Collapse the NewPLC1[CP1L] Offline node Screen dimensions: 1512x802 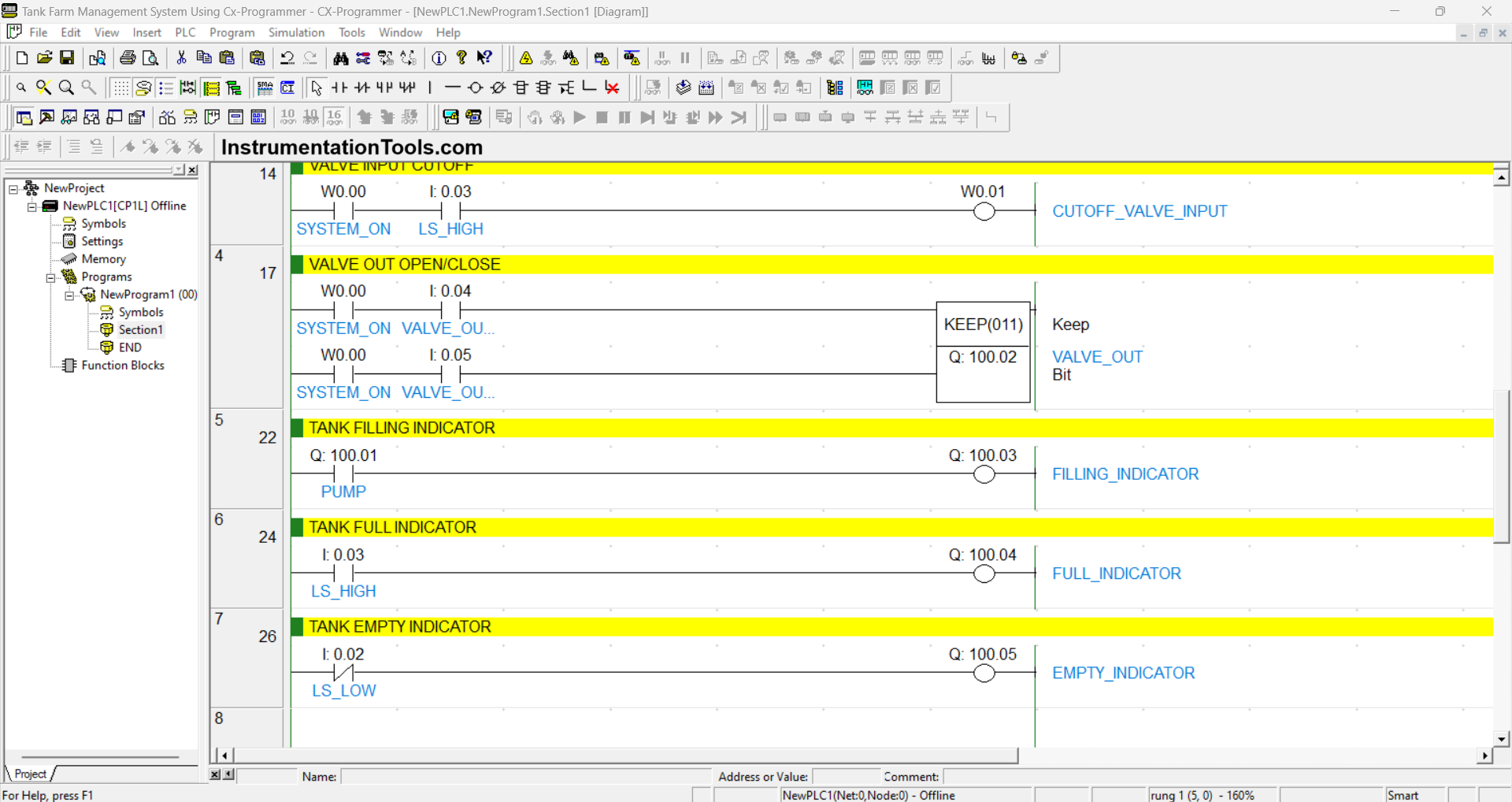point(32,206)
